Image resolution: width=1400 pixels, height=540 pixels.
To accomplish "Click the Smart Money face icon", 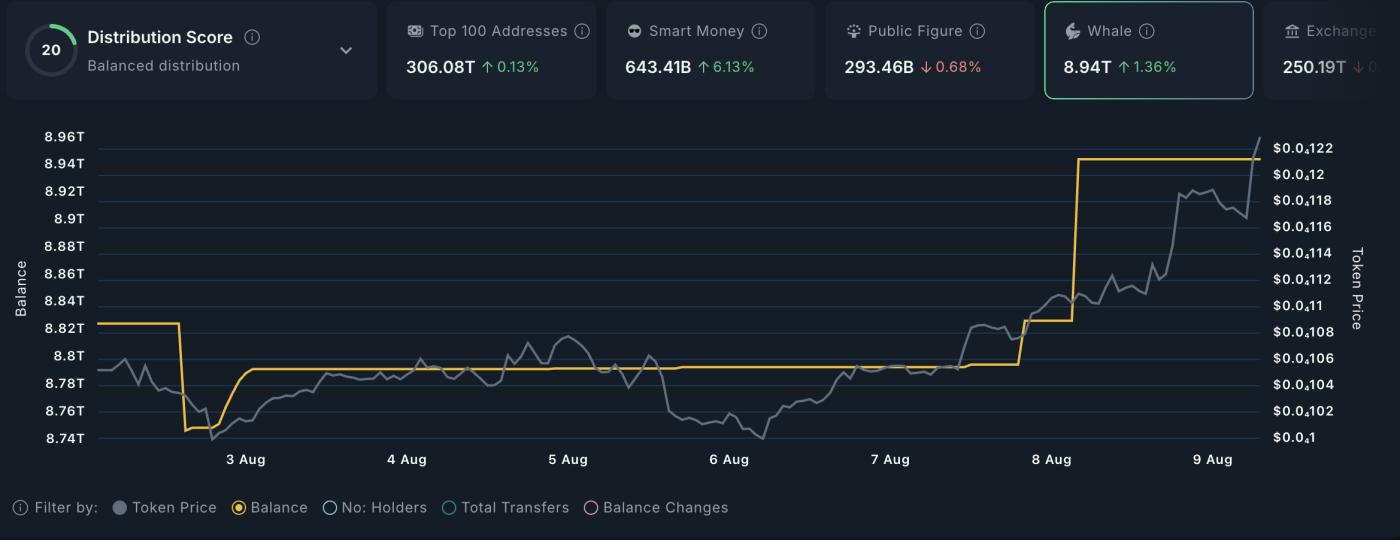I will click(x=634, y=31).
